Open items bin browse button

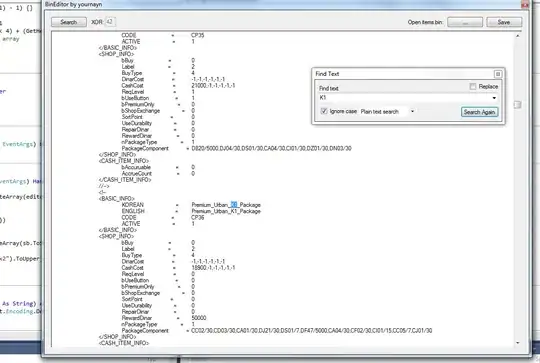tap(465, 22)
